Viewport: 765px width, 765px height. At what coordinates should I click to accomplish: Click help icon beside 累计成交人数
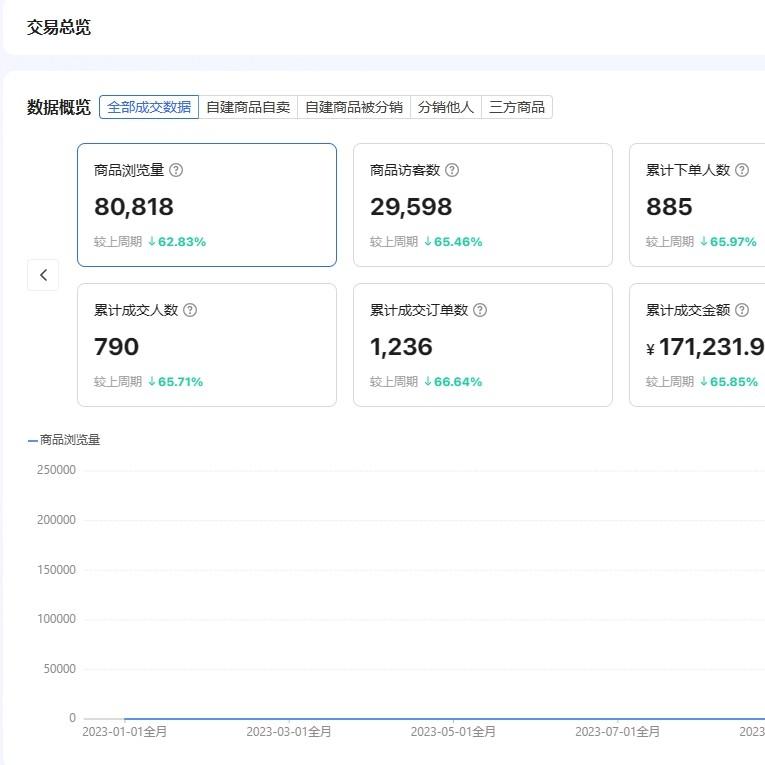(190, 310)
